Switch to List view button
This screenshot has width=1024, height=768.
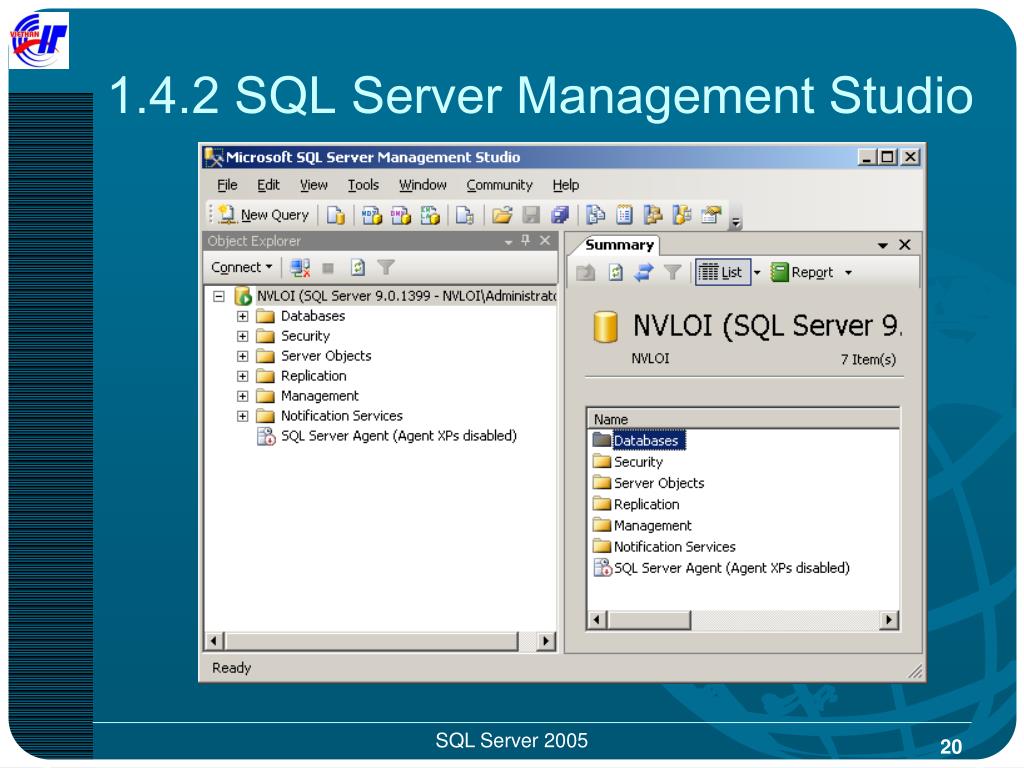tap(722, 272)
